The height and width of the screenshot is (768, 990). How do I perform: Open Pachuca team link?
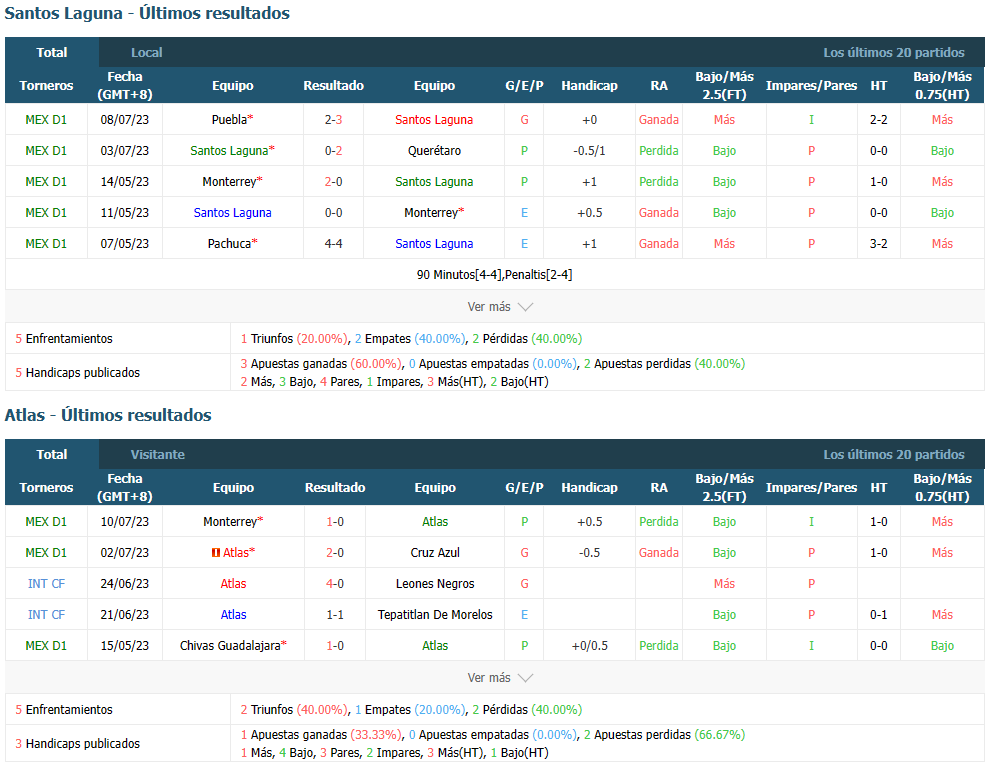point(229,244)
